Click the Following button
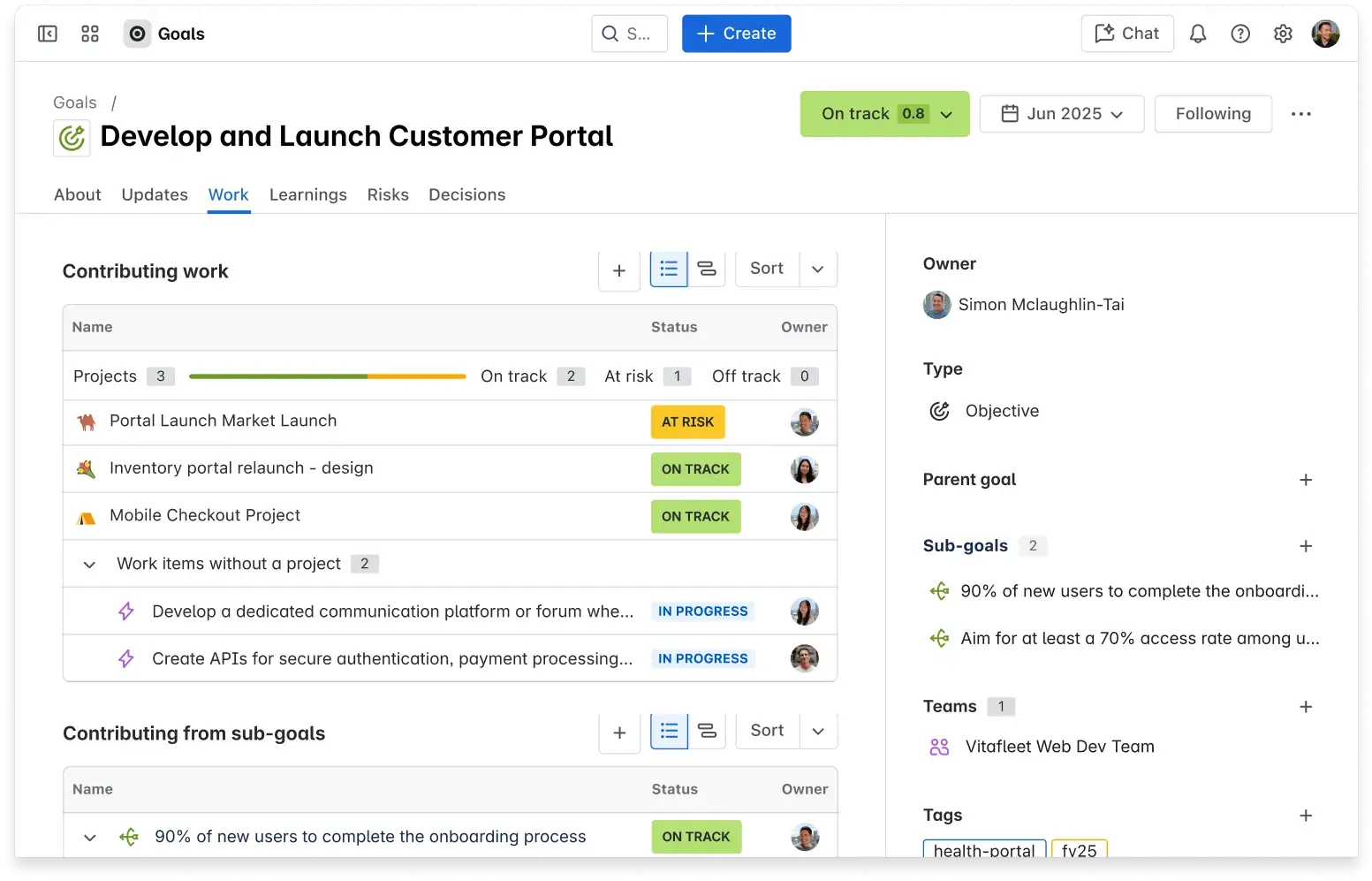 1213,114
